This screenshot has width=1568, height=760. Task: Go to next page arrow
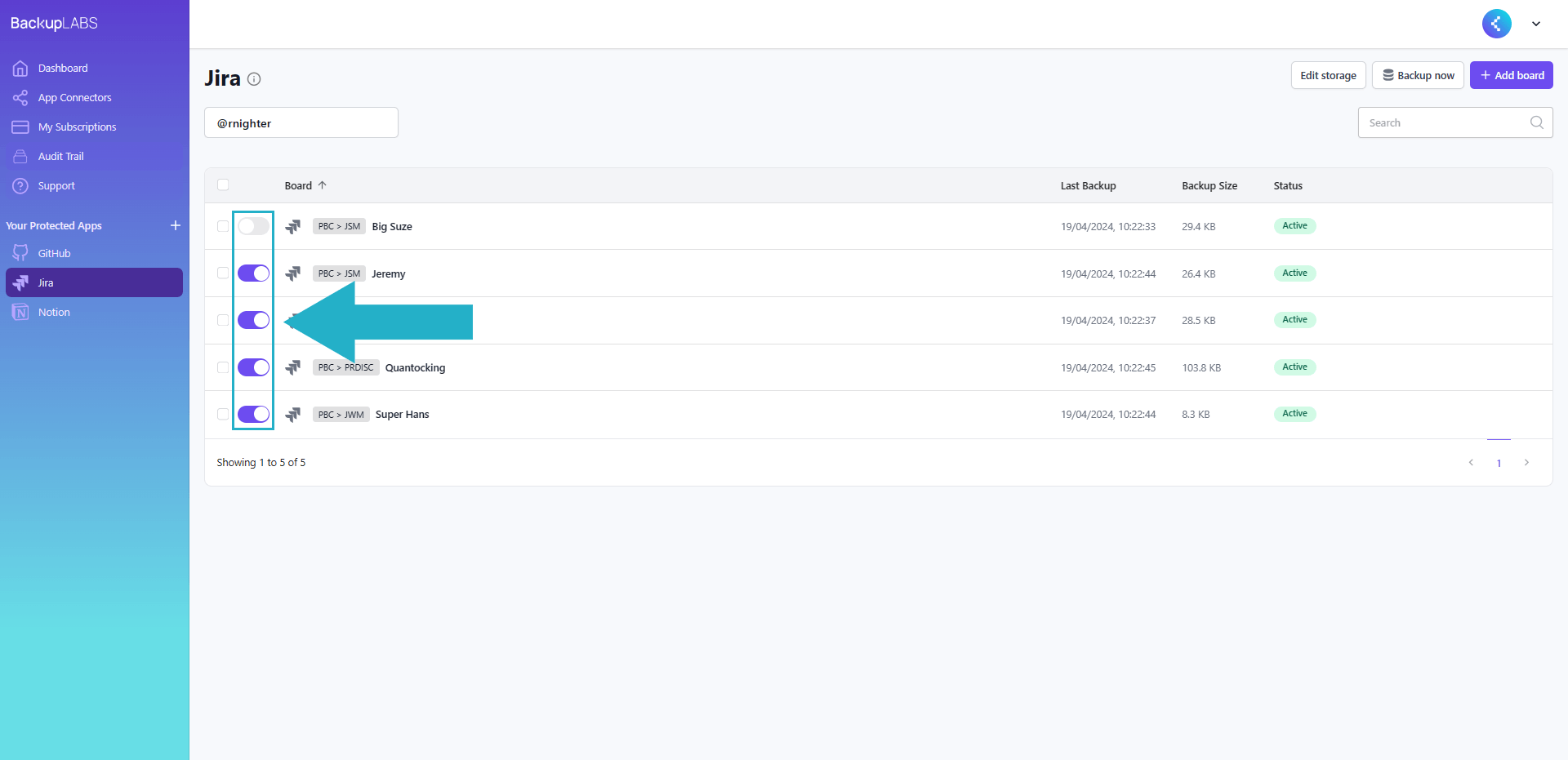tap(1526, 463)
